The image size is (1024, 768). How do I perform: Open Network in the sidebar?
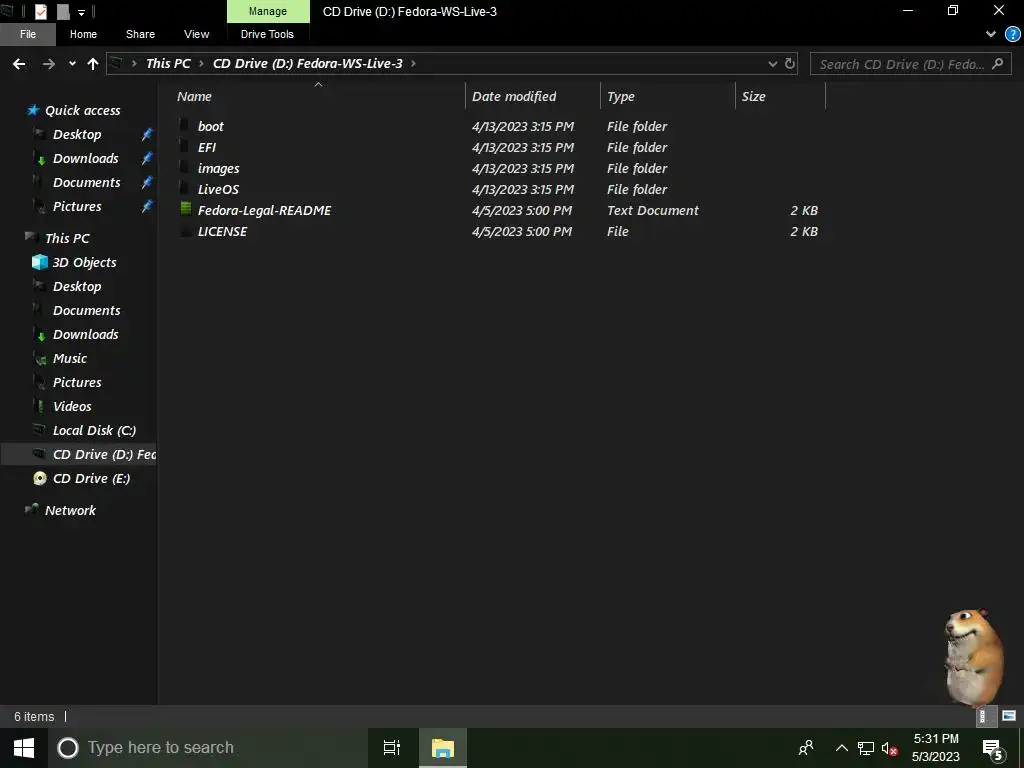coord(70,511)
